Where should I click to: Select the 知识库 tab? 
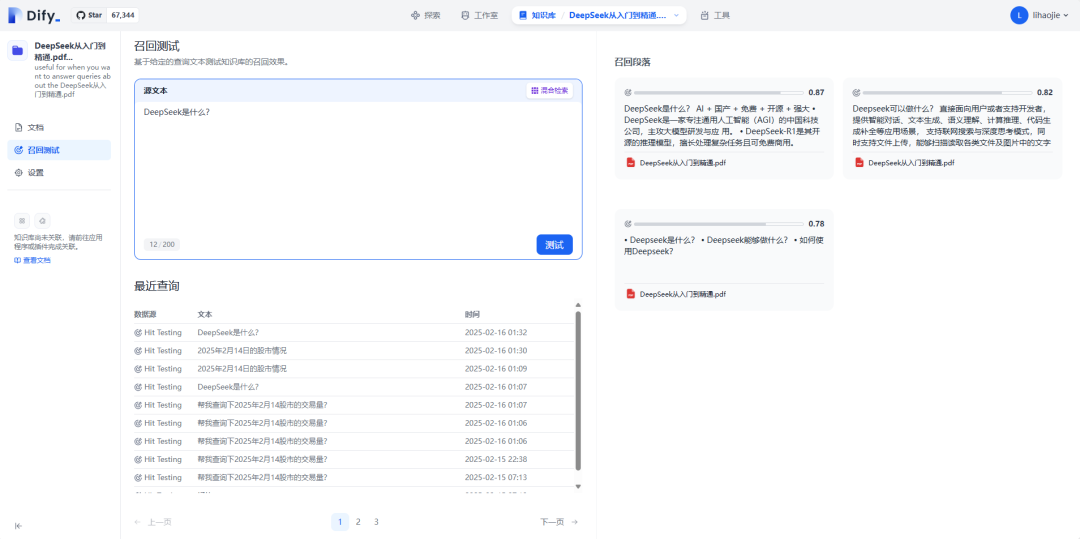537,15
